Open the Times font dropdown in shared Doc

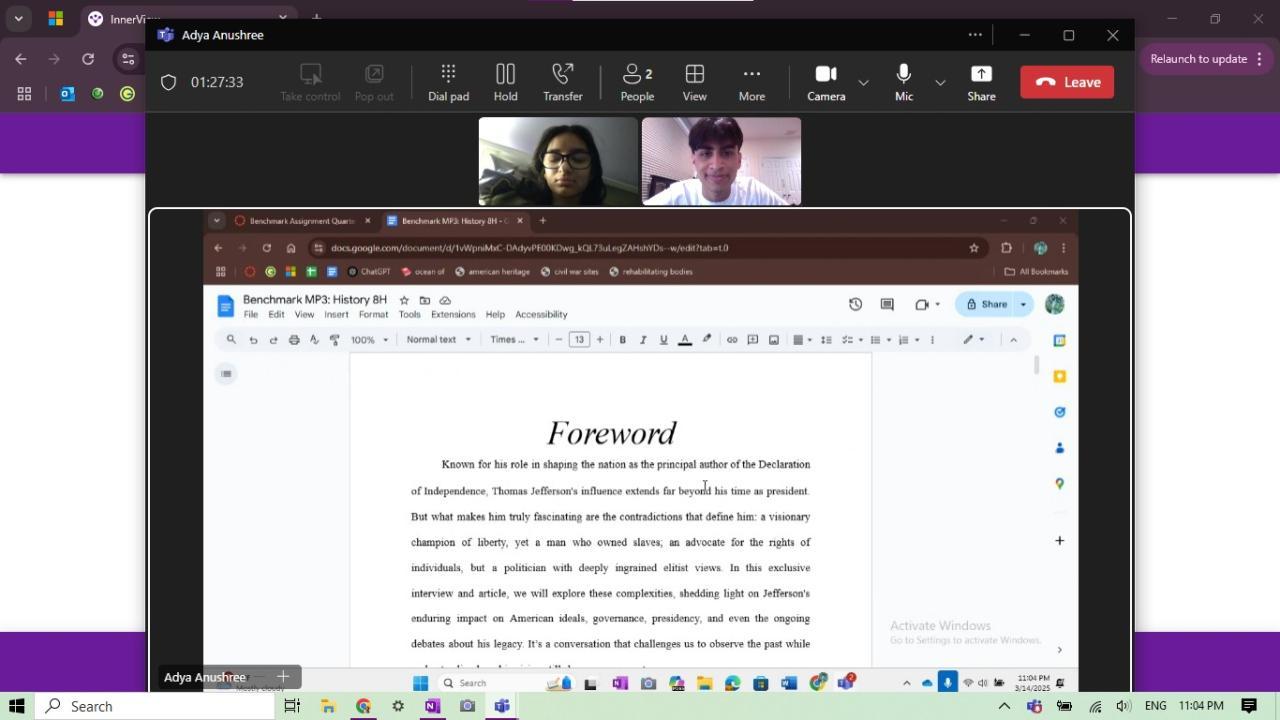[x=515, y=340]
